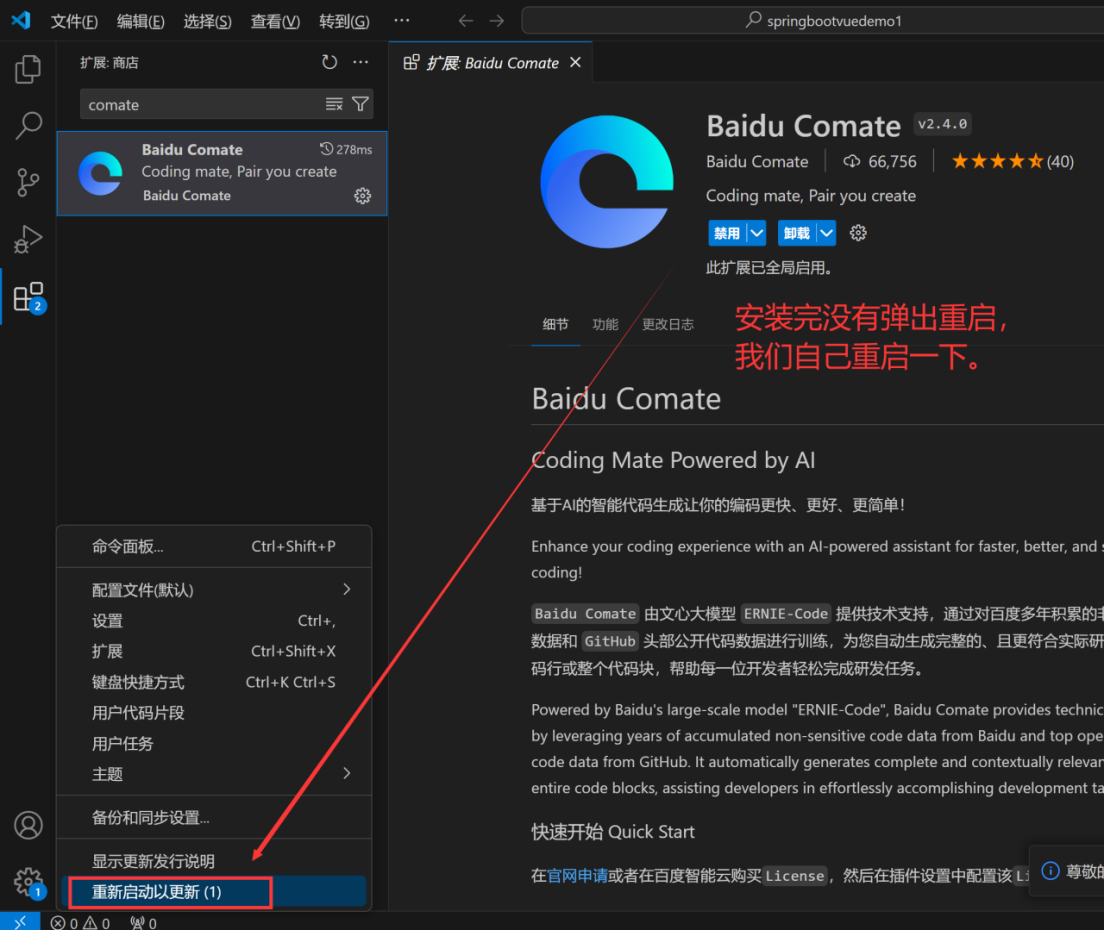Select Baidu Comate item in extensions list
Viewport: 1104px width, 930px height.
point(222,173)
